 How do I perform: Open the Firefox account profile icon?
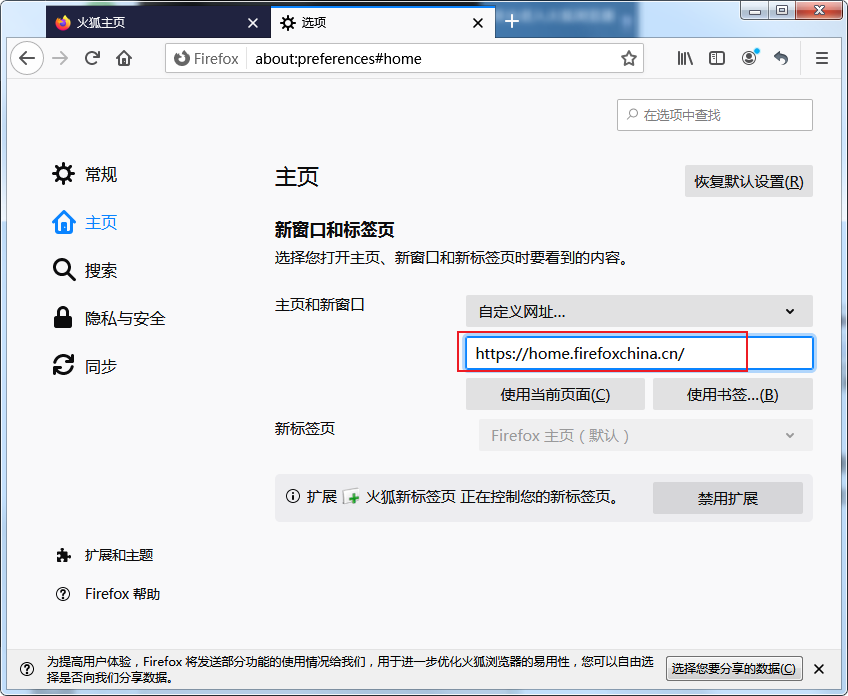(749, 58)
